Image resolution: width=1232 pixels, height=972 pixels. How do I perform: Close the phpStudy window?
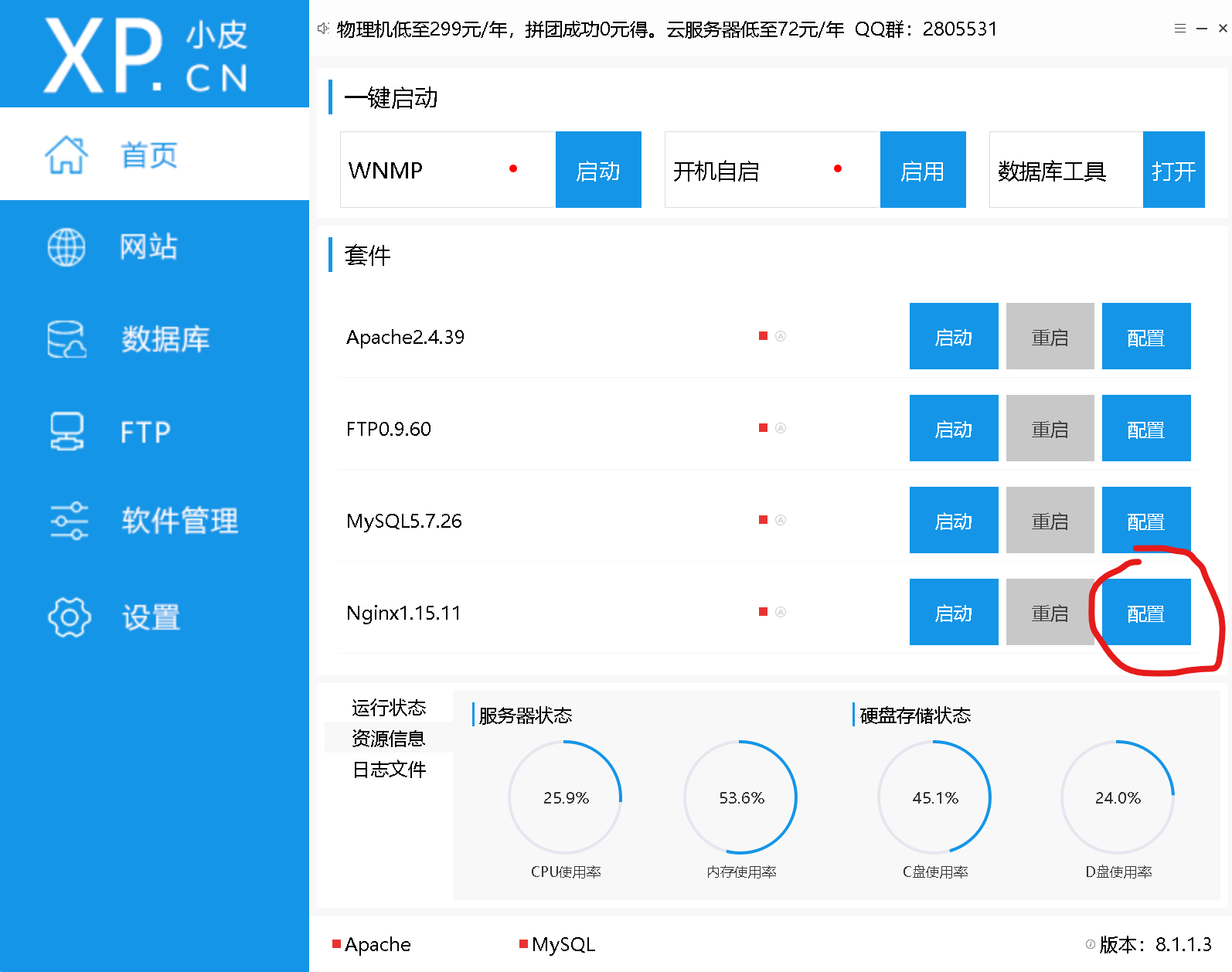pyautogui.click(x=1223, y=29)
